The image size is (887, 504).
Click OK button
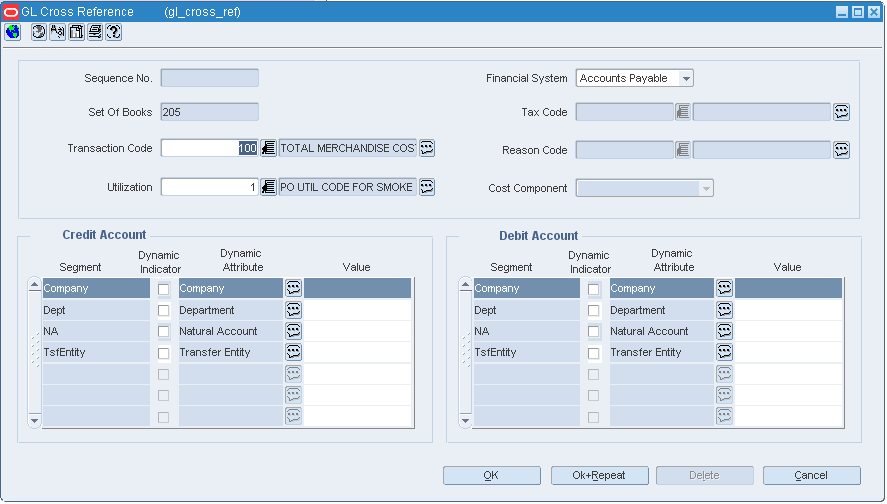pos(492,475)
